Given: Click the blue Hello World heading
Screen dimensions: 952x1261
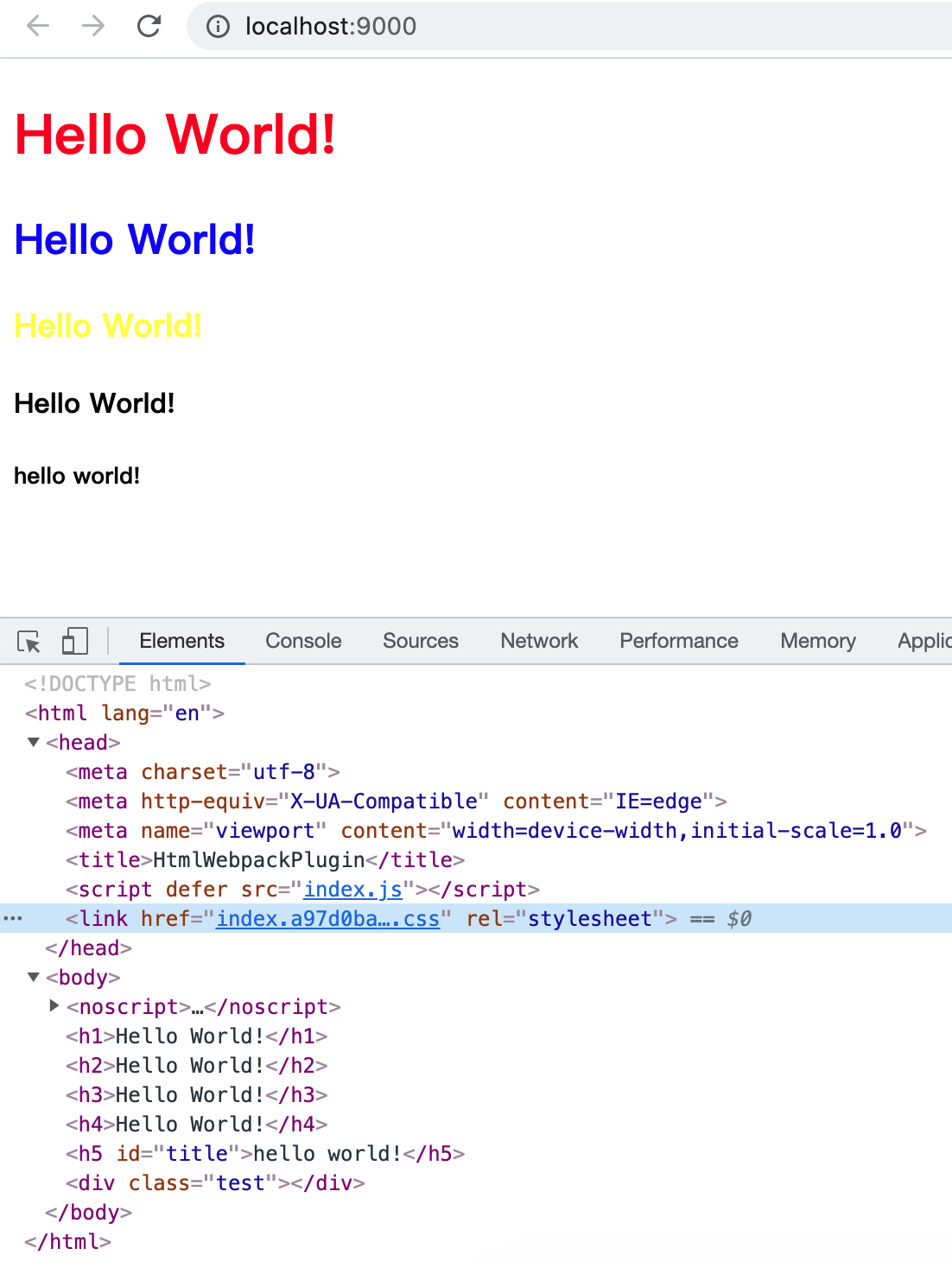Looking at the screenshot, I should coord(135,239).
